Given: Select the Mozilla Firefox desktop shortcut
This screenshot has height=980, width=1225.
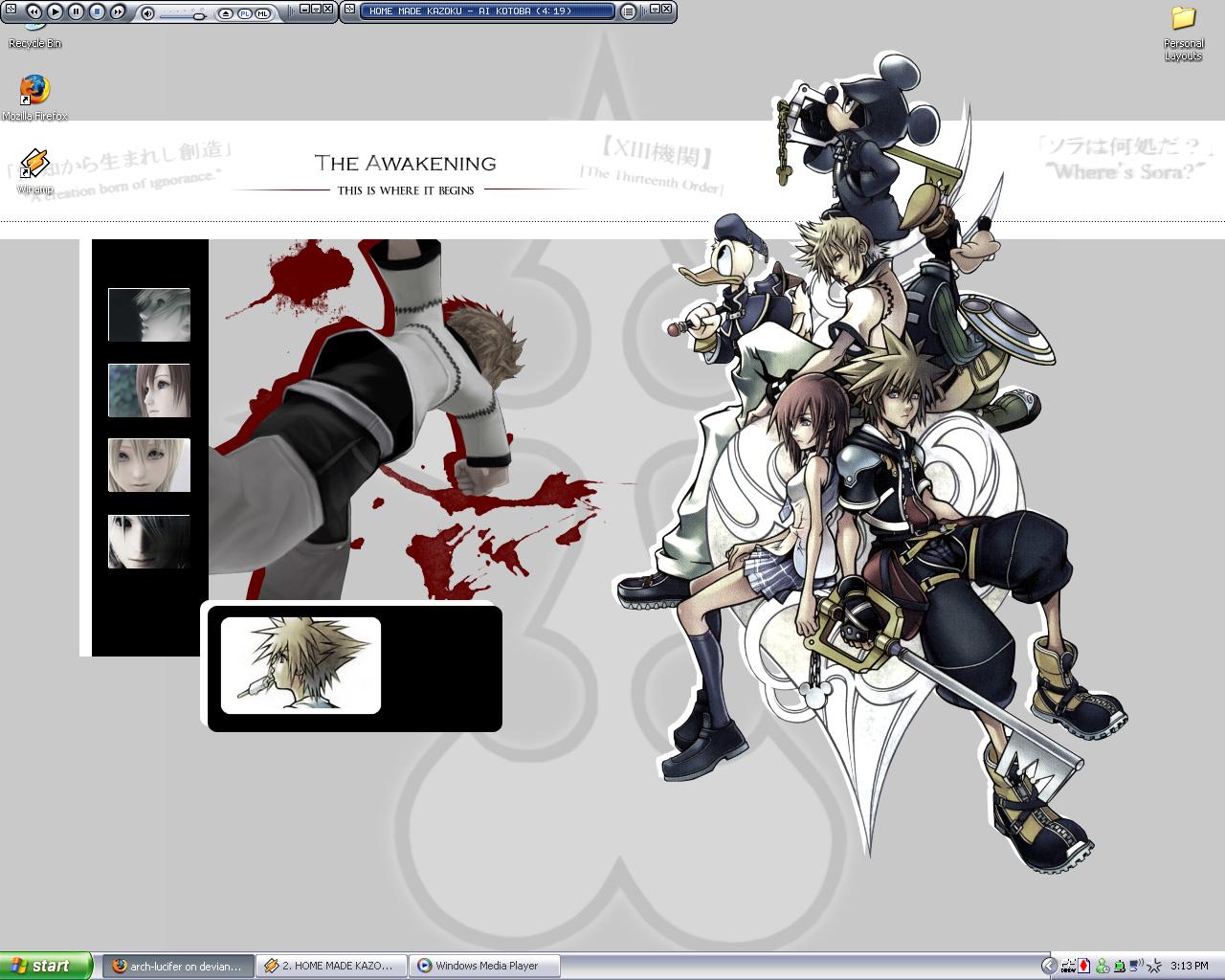Looking at the screenshot, I should [34, 98].
